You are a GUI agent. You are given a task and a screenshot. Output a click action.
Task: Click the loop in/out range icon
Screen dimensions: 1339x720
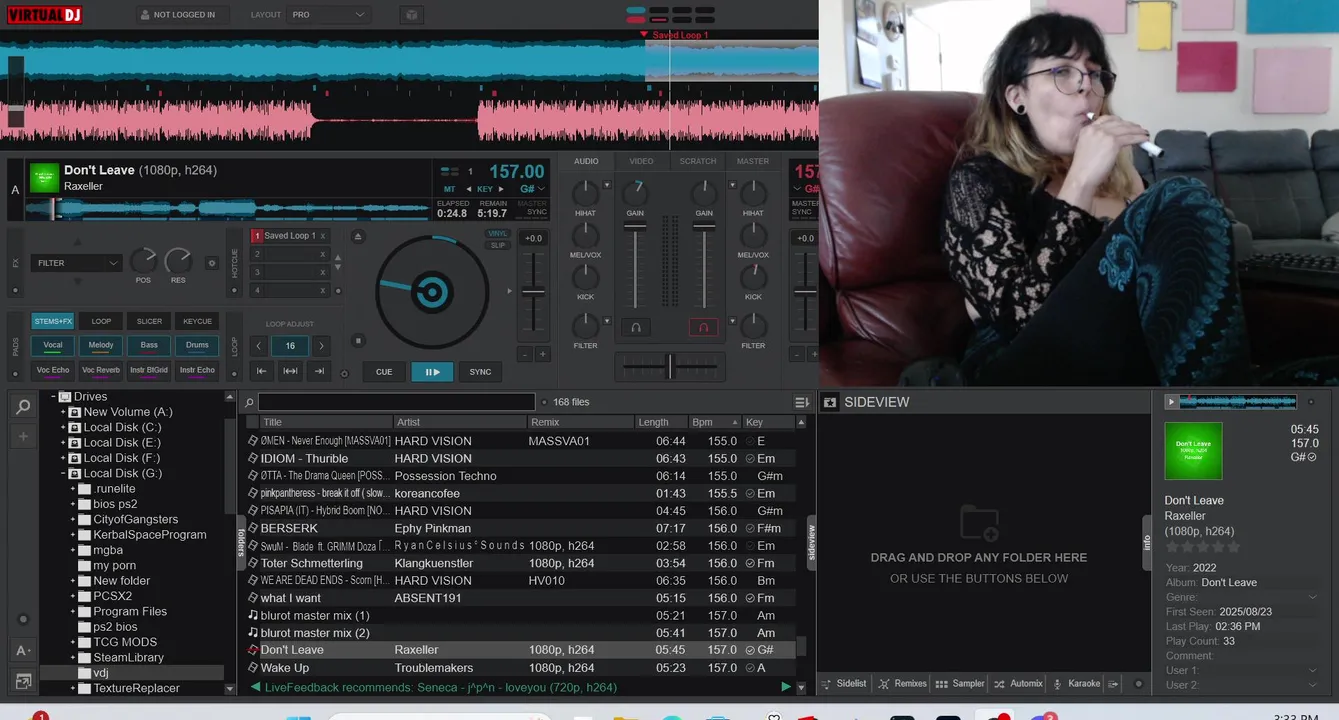pyautogui.click(x=290, y=371)
